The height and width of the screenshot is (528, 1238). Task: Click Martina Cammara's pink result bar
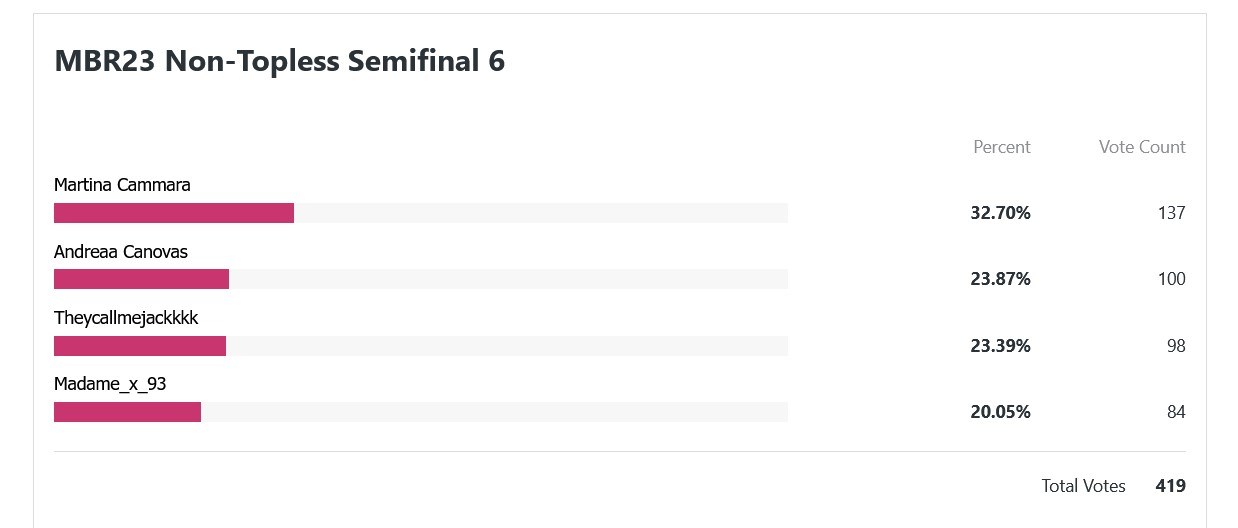pos(174,213)
